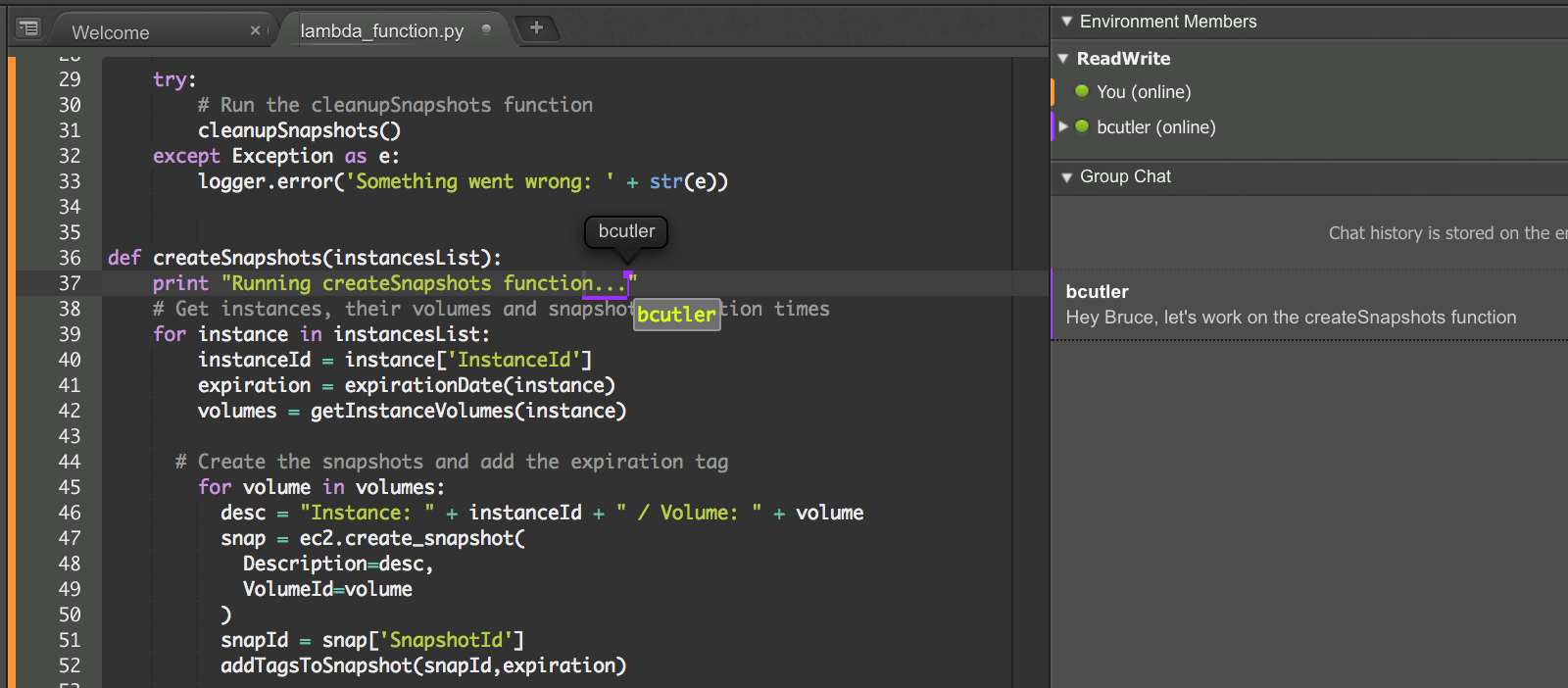The image size is (1568, 688).
Task: Click green status dot beside bcutler
Action: click(1082, 126)
